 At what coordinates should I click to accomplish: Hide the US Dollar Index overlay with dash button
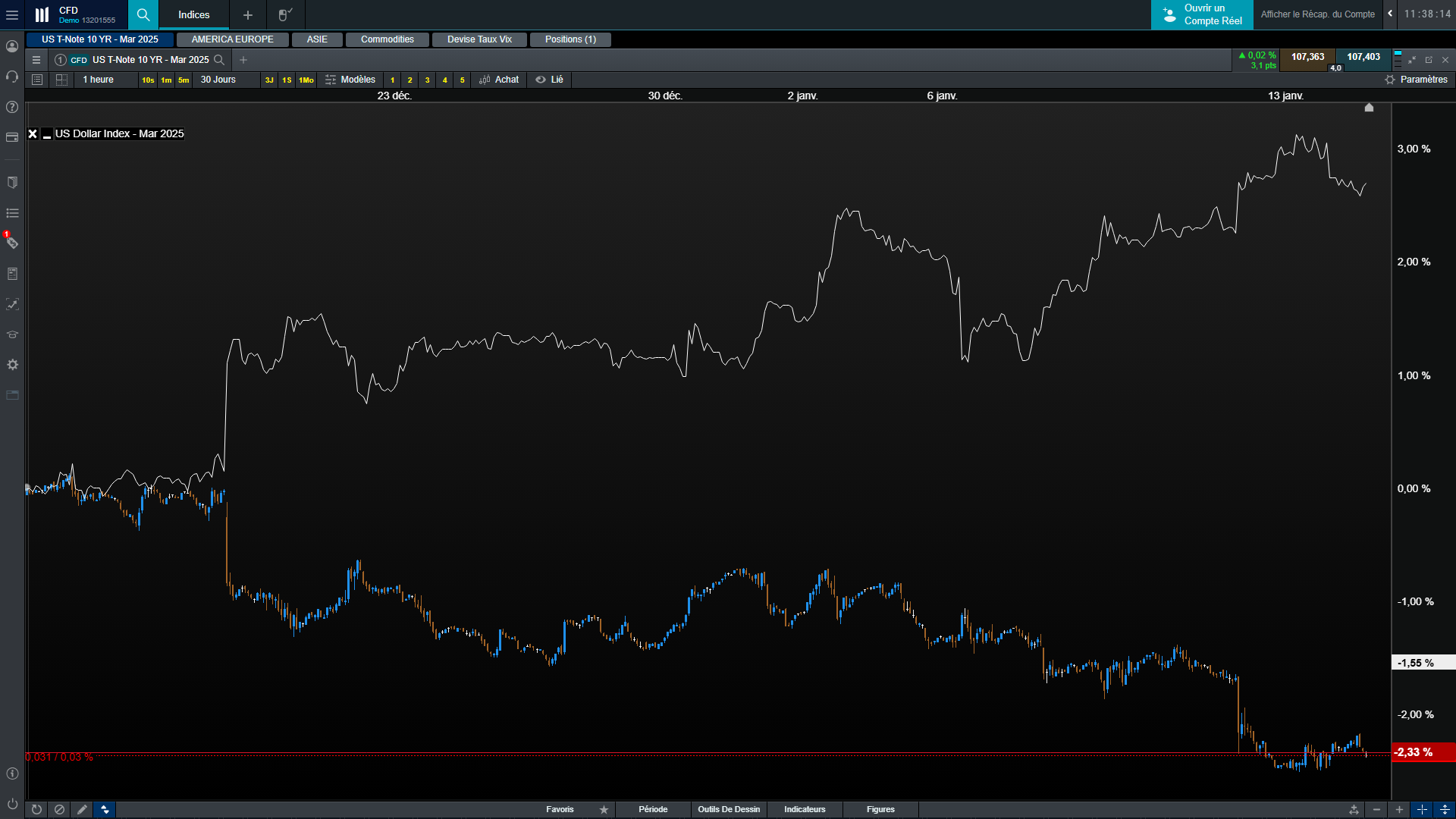point(47,134)
